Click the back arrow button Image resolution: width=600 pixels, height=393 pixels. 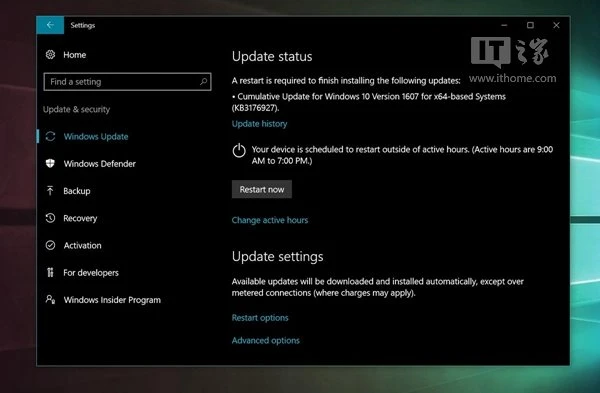pyautogui.click(x=50, y=25)
